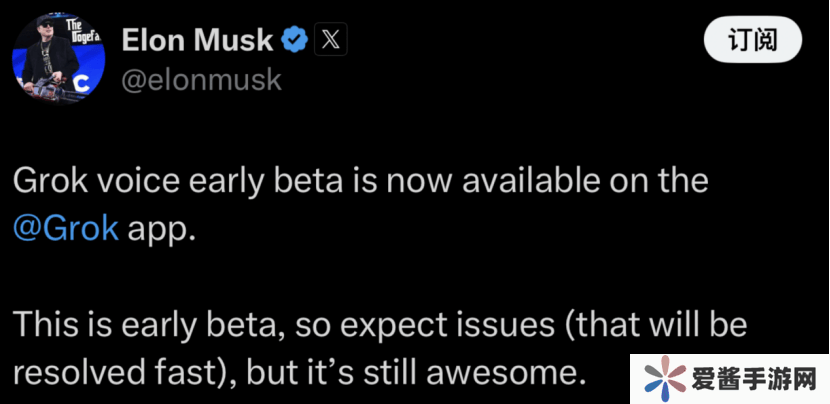Screen dimensions: 830x404
Task: Click the word "app." after @Grok
Action: (159, 226)
